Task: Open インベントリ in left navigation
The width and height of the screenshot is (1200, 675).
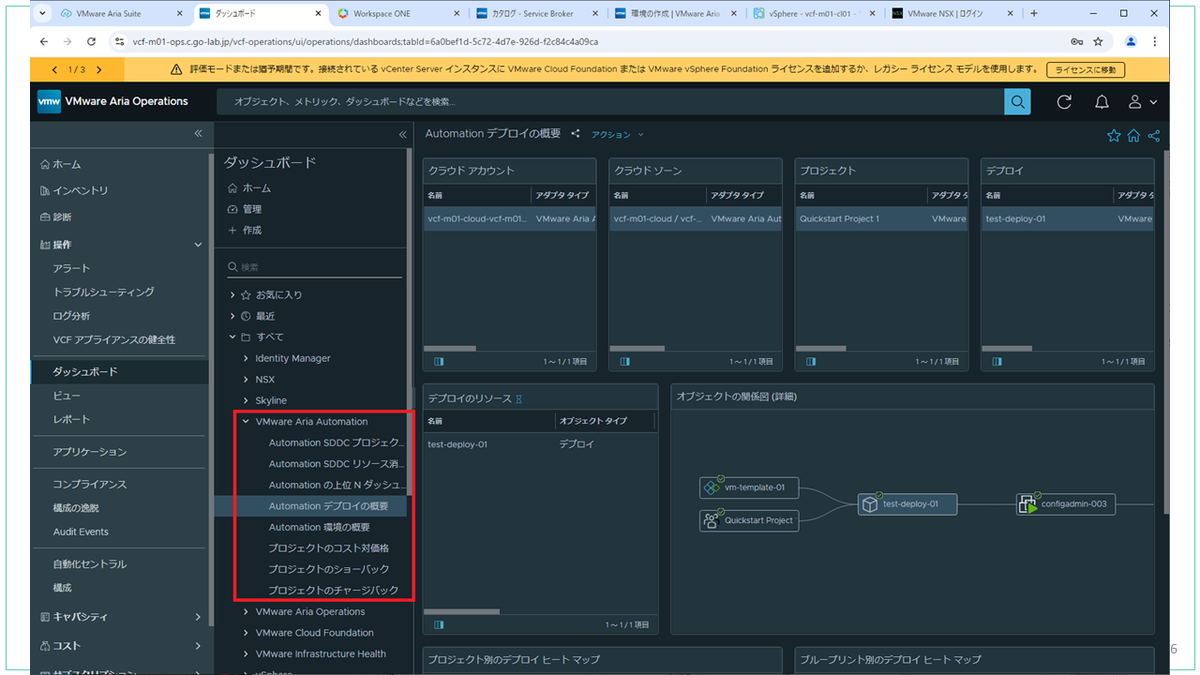Action: point(80,190)
